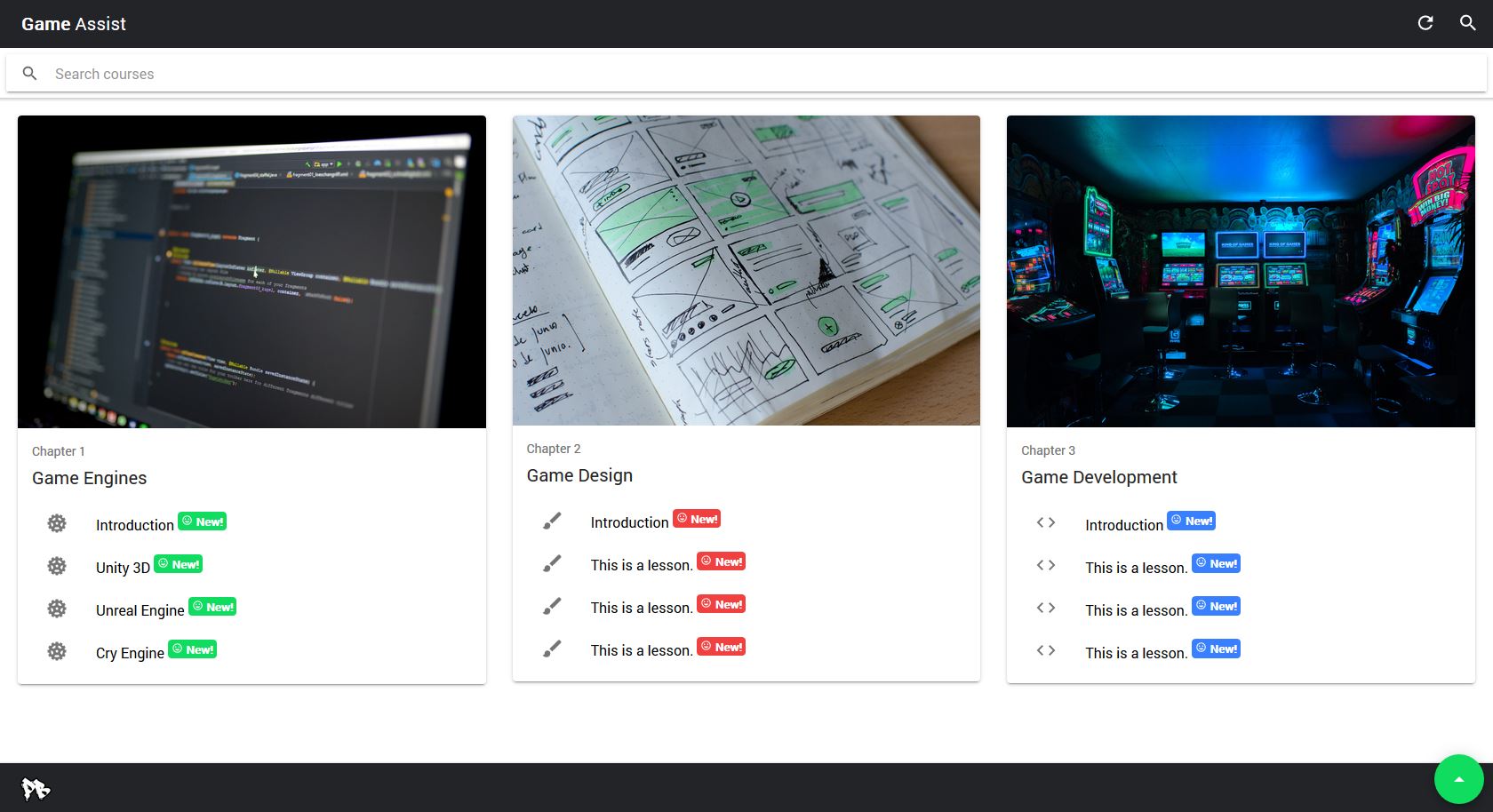The width and height of the screenshot is (1493, 812).
Task: Click the green New! badge on Cry Engine
Action: 193,649
